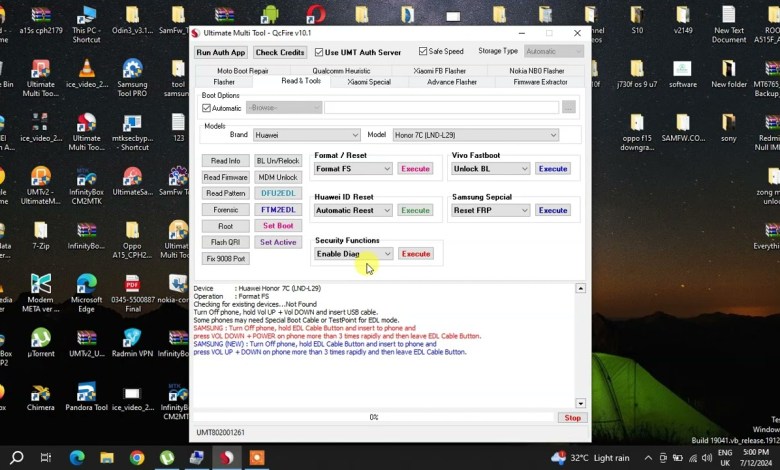Viewport: 780px width, 470px height.
Task: Open the software desktop icon
Action: pyautogui.click(x=682, y=74)
